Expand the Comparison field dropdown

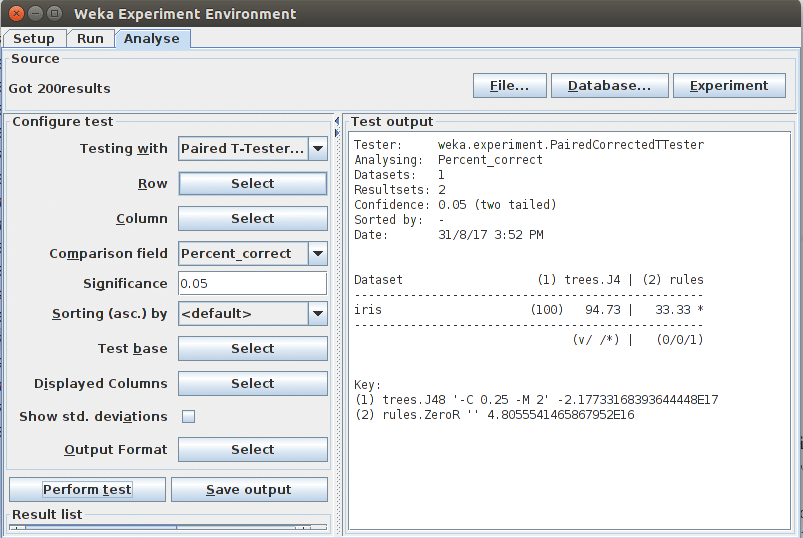(x=317, y=254)
